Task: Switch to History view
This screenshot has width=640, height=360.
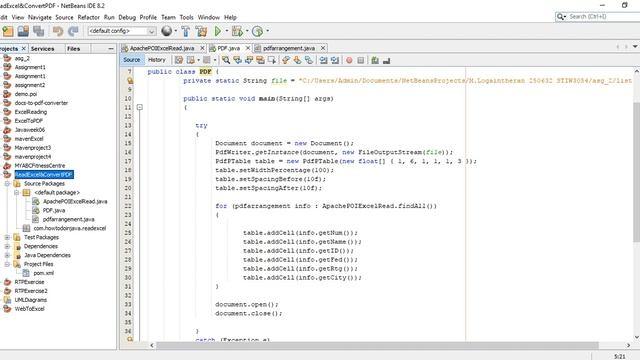Action: click(157, 60)
